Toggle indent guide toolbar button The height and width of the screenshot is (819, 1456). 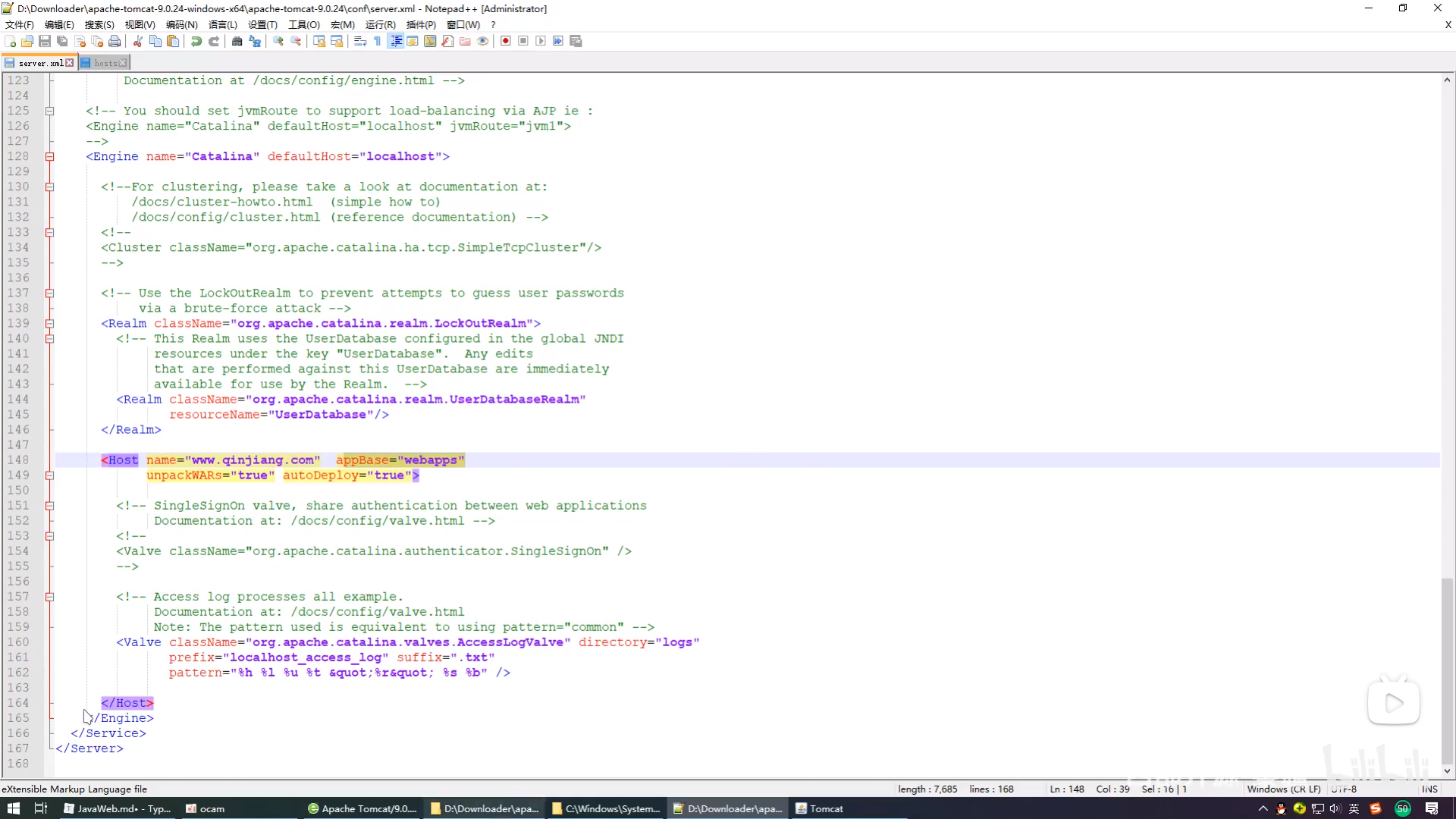click(396, 41)
